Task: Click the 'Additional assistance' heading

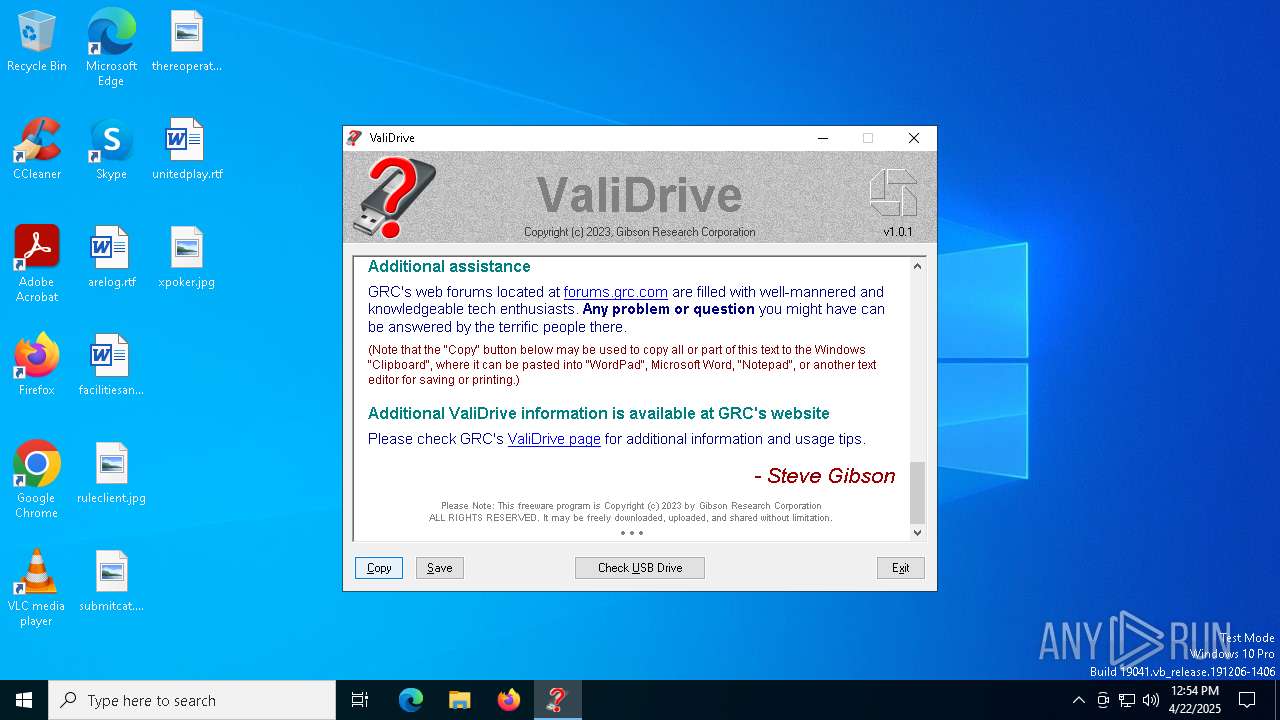Action: coord(449,267)
